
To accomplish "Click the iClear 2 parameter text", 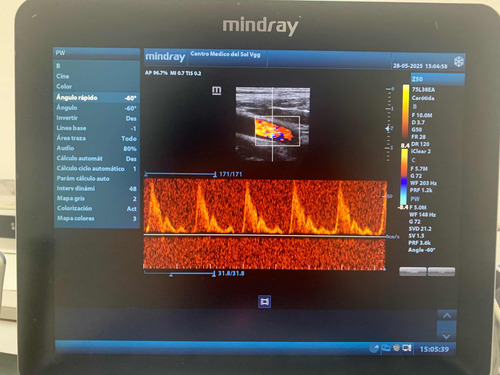I will [x=421, y=151].
